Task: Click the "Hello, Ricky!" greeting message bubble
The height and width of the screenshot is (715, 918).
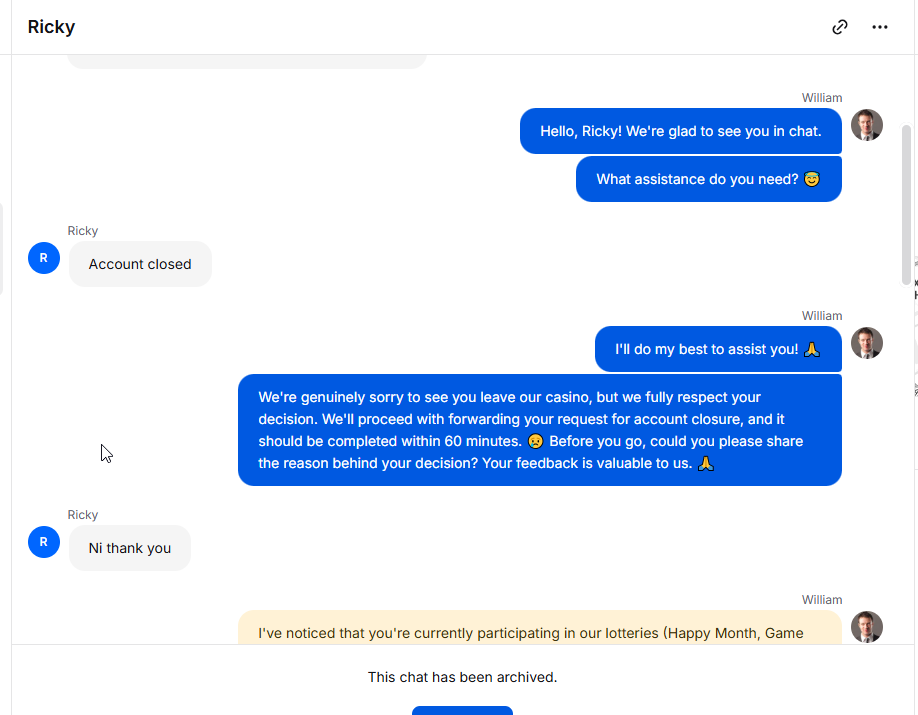Action: tap(680, 131)
